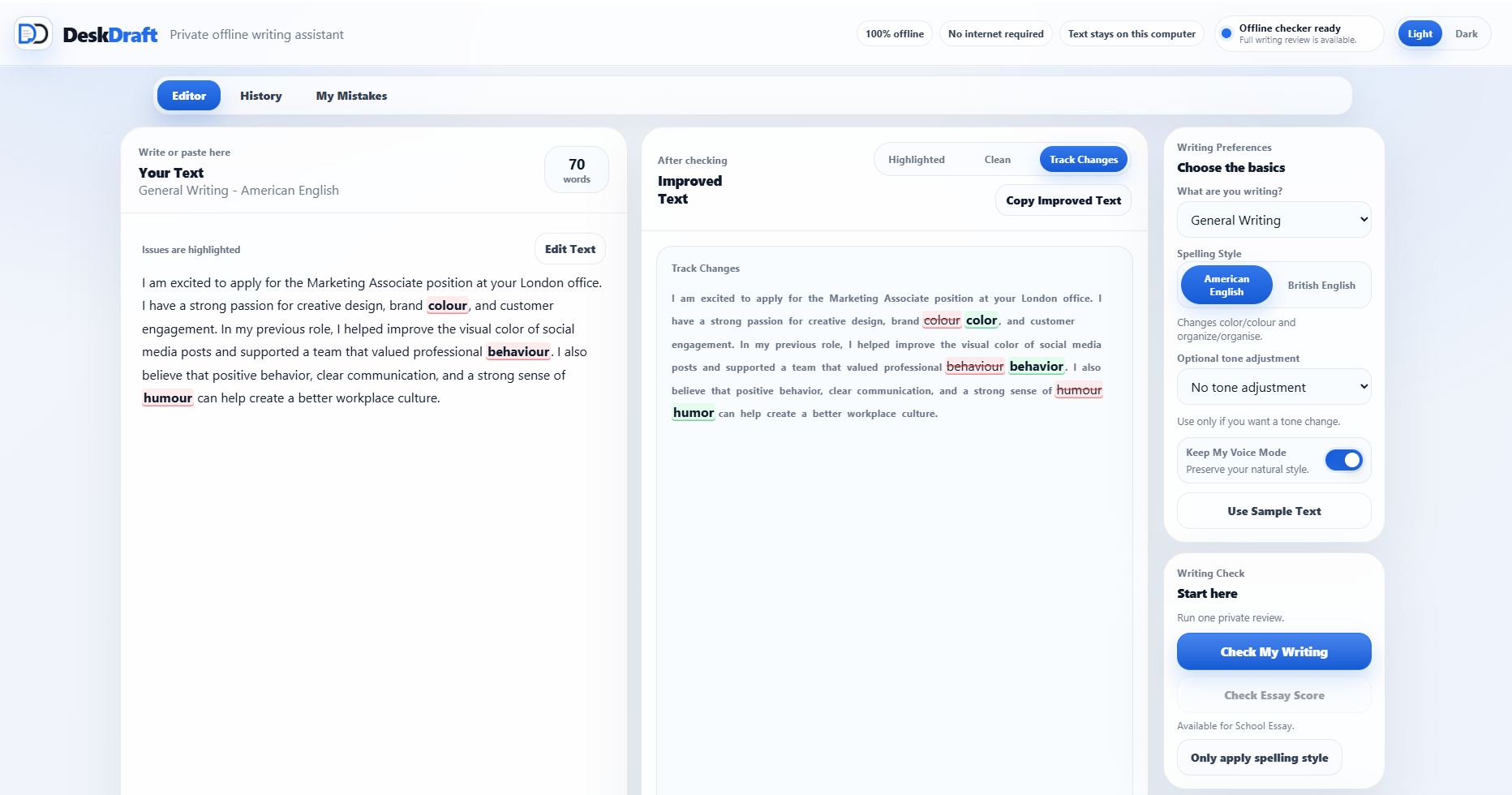Select the Track Changes view

coord(1084,160)
